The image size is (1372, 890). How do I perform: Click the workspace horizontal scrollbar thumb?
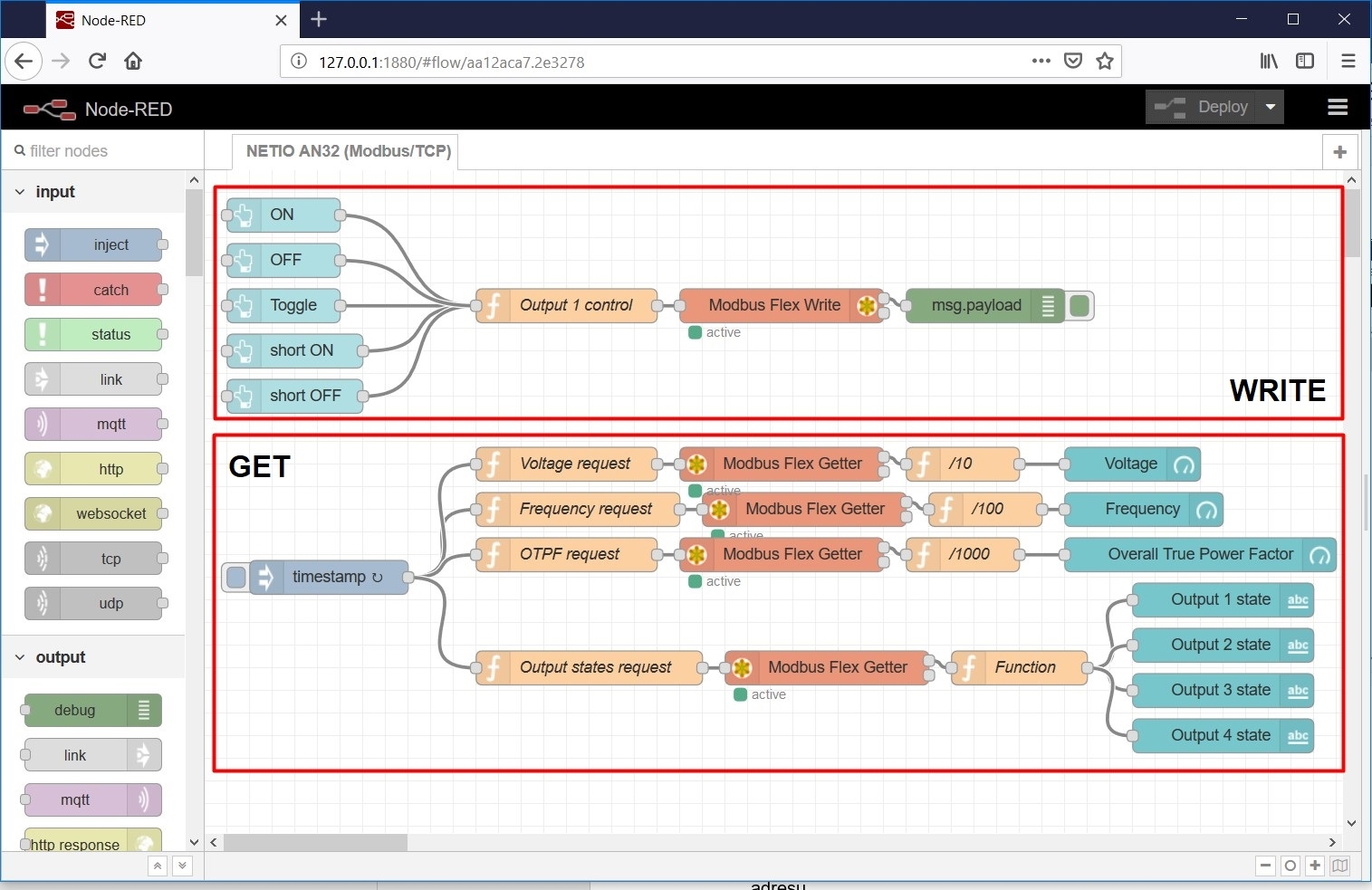coord(315,842)
